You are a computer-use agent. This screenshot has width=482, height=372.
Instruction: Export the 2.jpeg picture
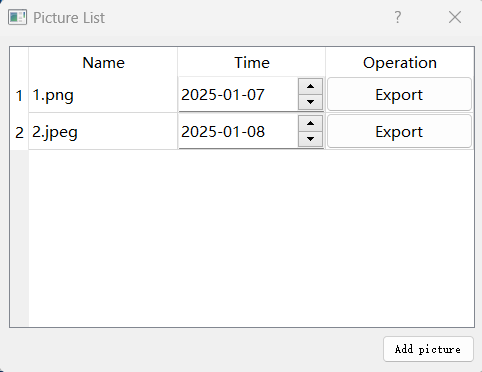pos(399,132)
